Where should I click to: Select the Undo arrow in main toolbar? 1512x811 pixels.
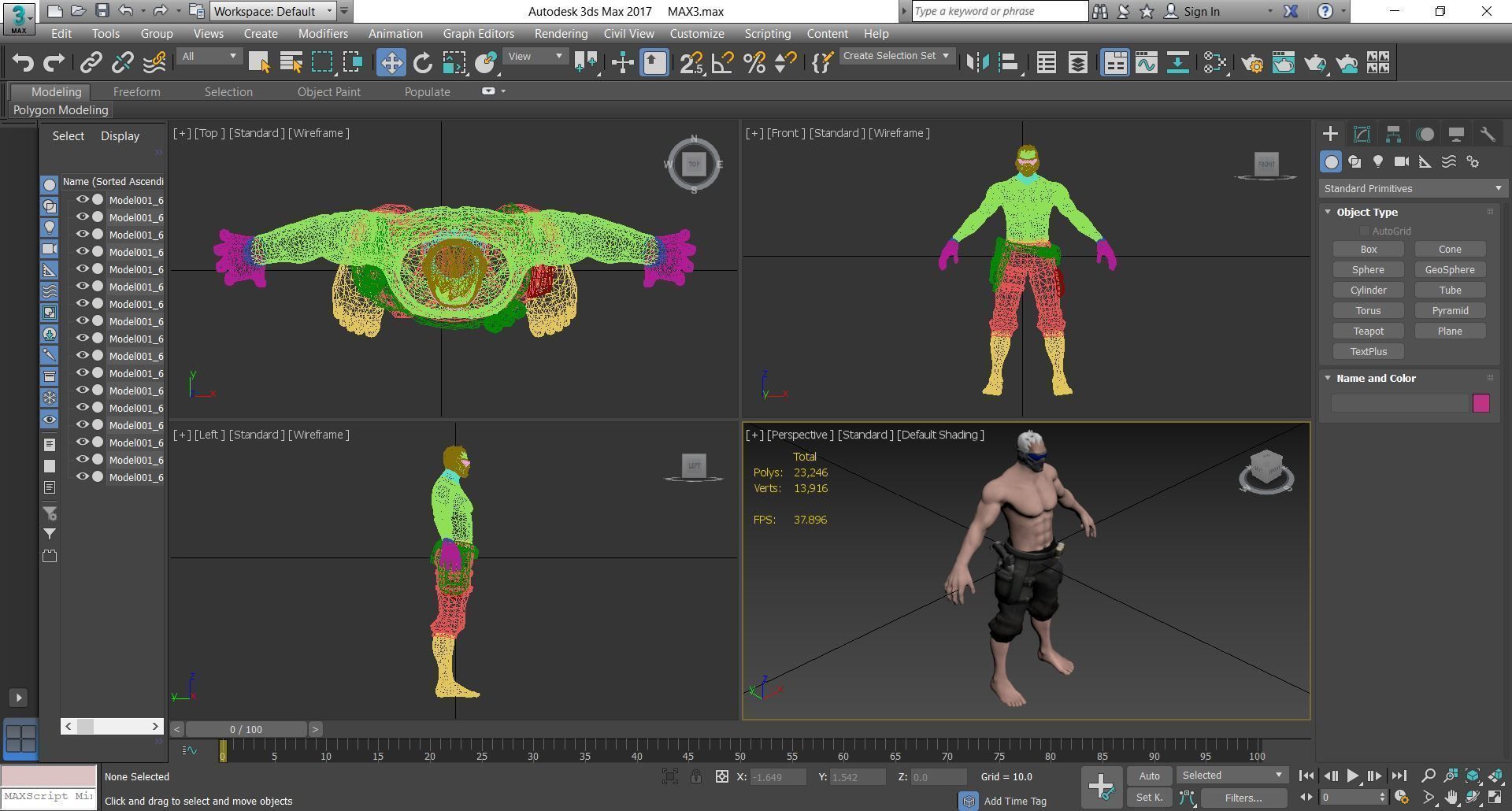pos(22,63)
